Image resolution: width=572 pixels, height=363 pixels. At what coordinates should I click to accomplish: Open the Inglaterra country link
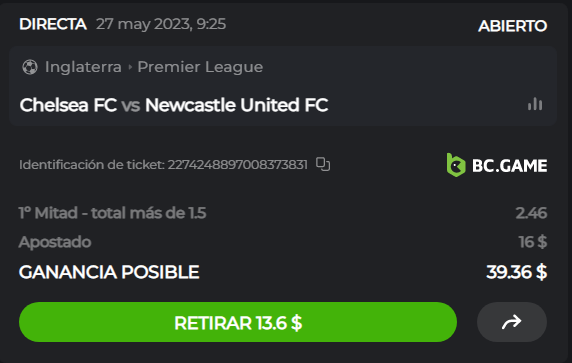coord(83,67)
